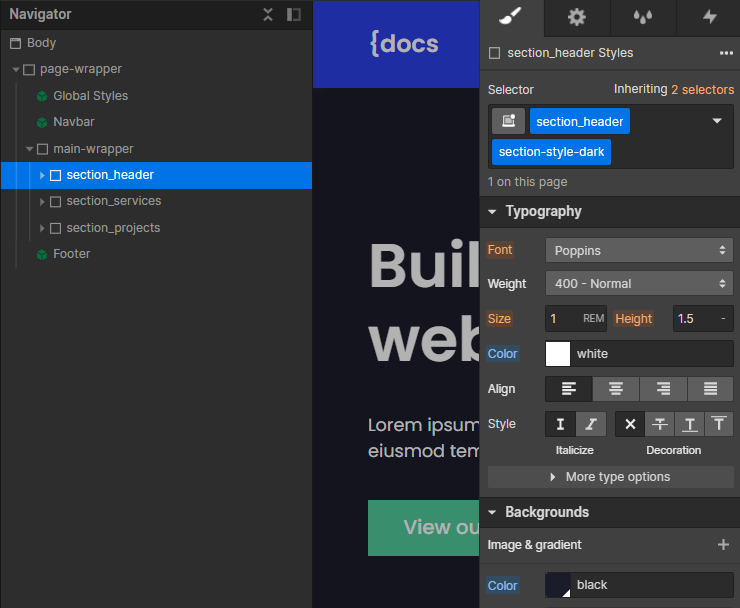This screenshot has height=608, width=740.
Task: Change the REM size unit
Action: point(593,319)
